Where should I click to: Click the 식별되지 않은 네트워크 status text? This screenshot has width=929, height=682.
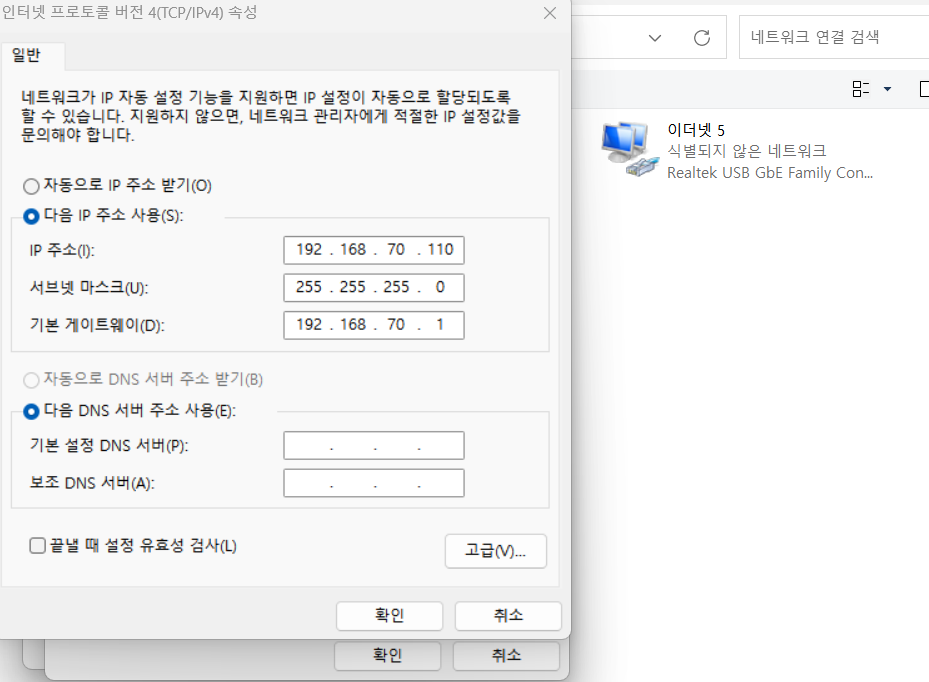pos(747,151)
